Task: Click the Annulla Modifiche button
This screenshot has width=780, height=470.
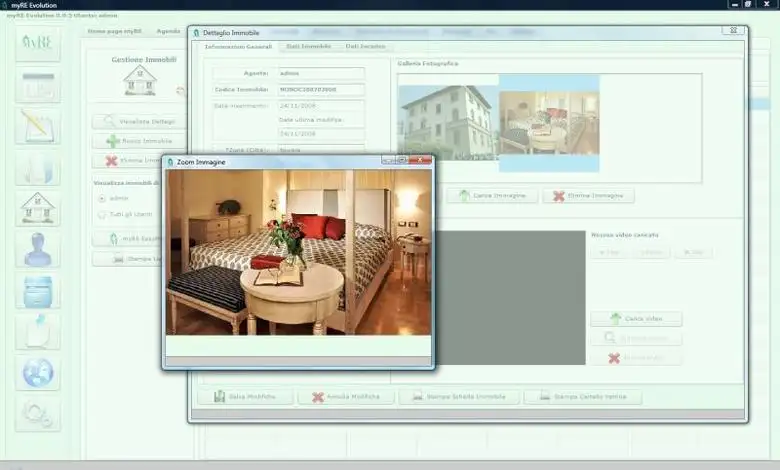Action: click(x=346, y=397)
